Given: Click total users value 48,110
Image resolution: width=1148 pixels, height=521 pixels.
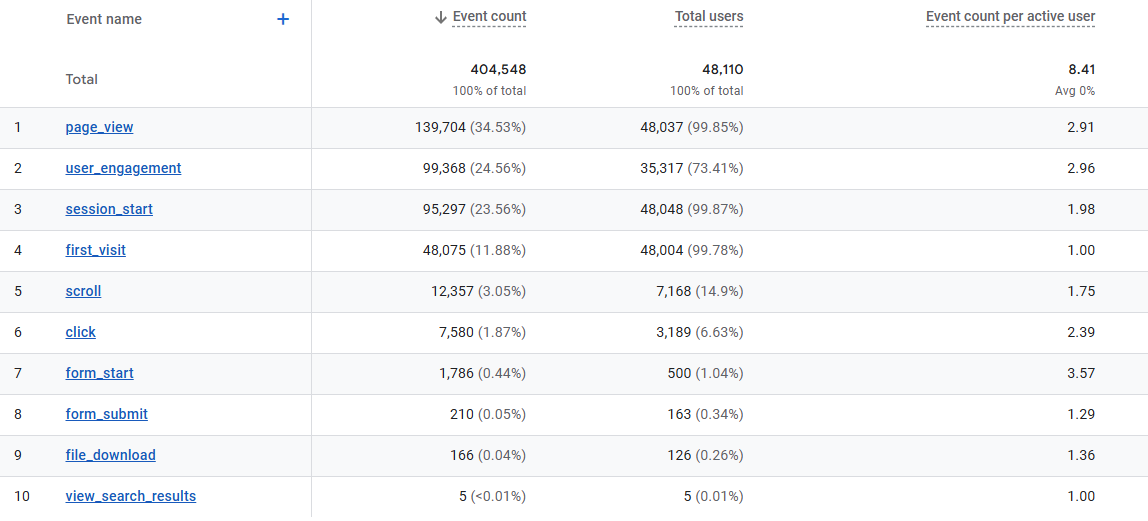Looking at the screenshot, I should click(722, 70).
